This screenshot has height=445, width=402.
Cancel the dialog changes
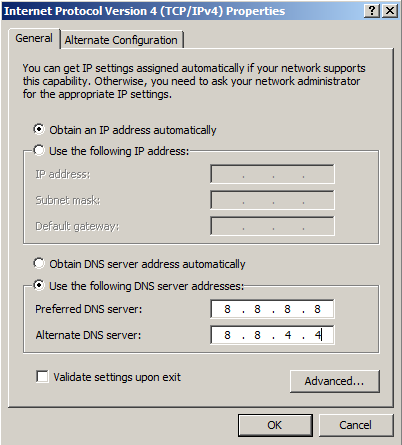click(x=356, y=425)
